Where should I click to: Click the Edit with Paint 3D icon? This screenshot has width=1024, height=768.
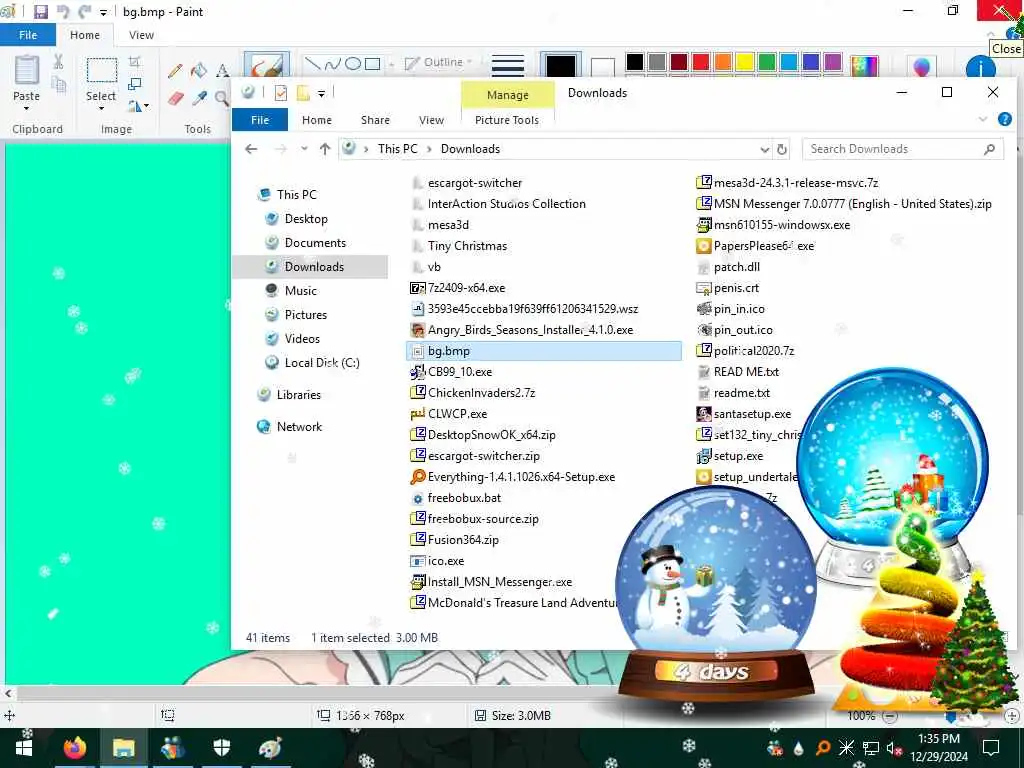pyautogui.click(x=921, y=67)
